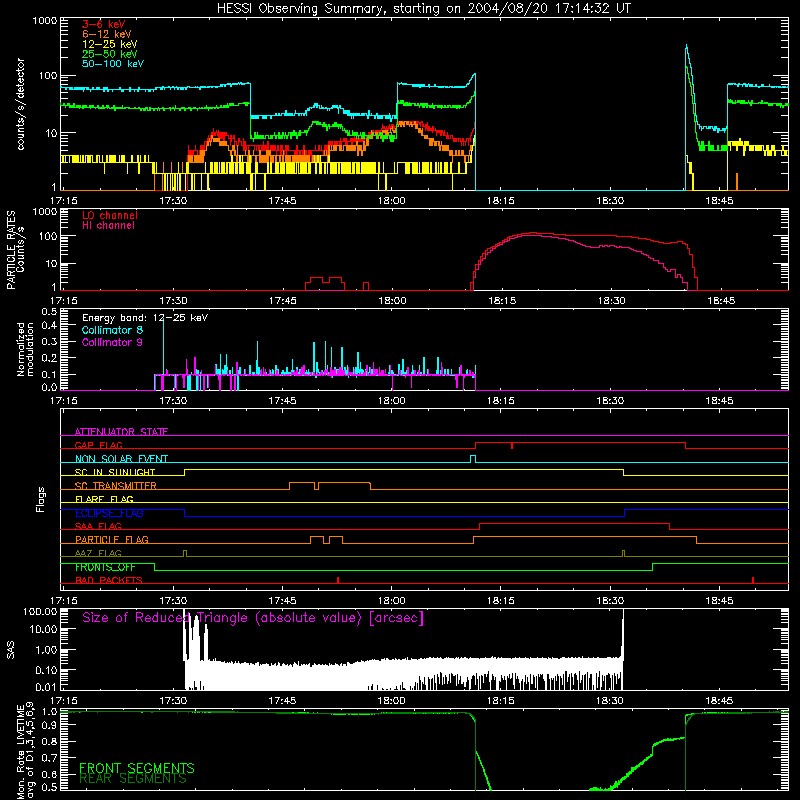Image resolution: width=800 pixels, height=800 pixels.
Task: Click the counts/s/detector axis label
Action: click(21, 104)
